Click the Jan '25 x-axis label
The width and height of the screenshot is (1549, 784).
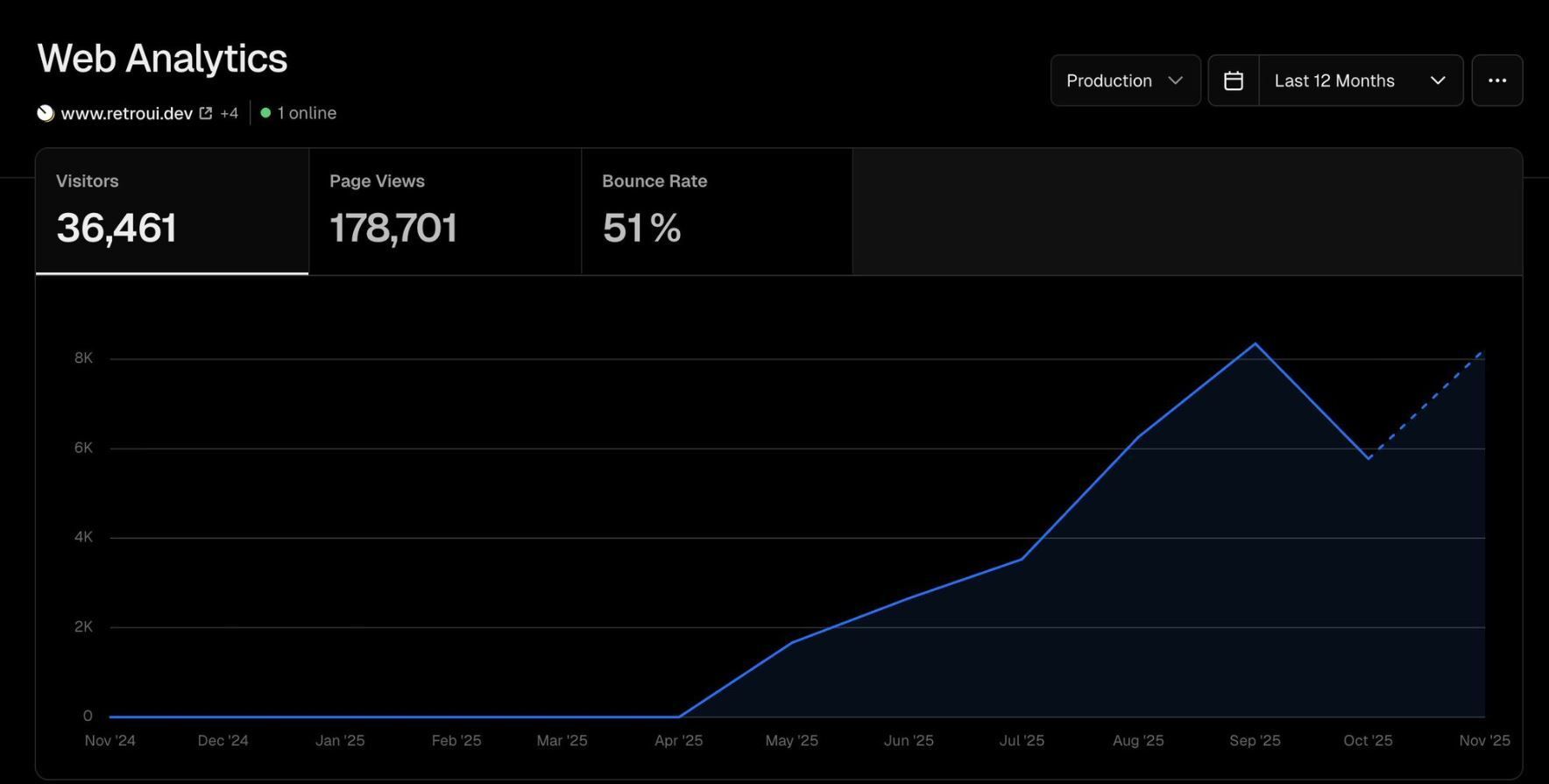point(340,740)
